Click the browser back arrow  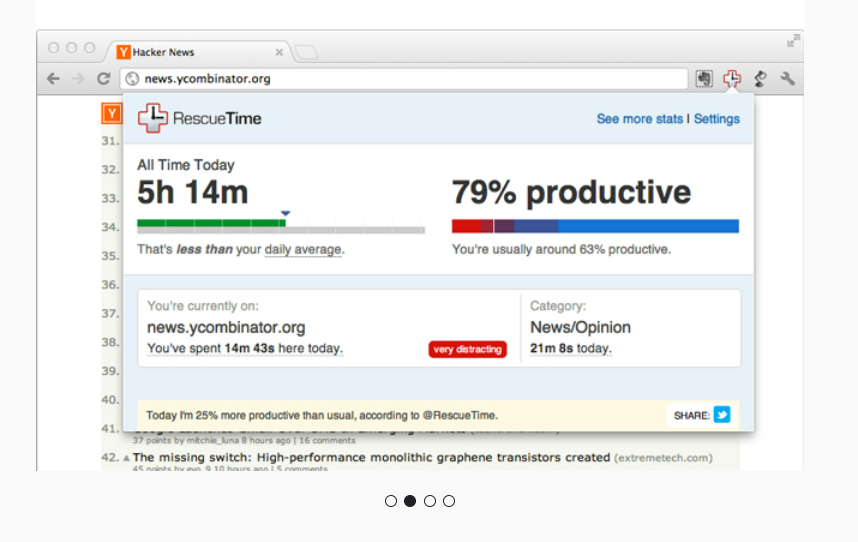click(x=53, y=79)
